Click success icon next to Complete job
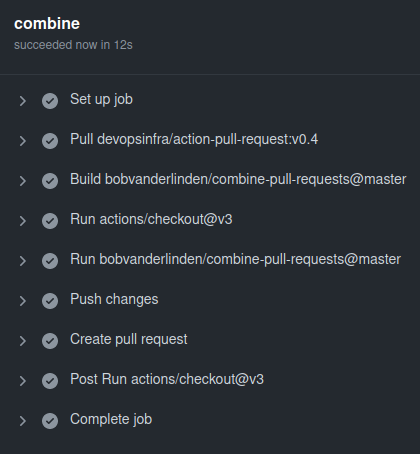The height and width of the screenshot is (454, 420). click(x=50, y=421)
